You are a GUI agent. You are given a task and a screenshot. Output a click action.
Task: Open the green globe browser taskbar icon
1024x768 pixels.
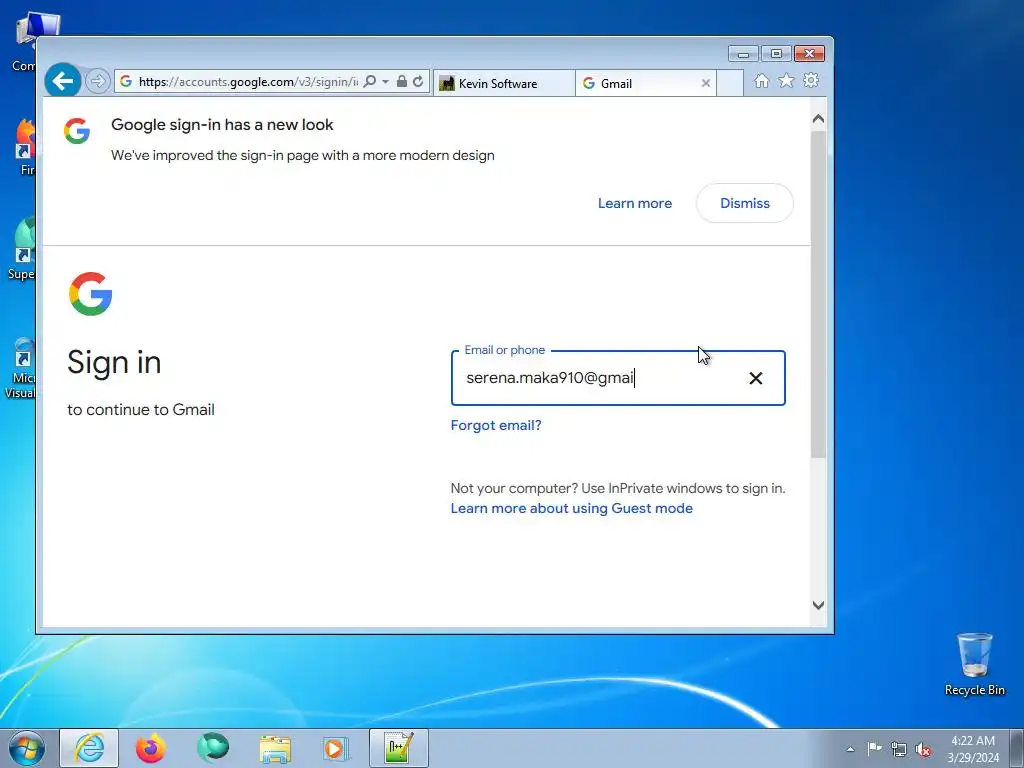tap(213, 748)
